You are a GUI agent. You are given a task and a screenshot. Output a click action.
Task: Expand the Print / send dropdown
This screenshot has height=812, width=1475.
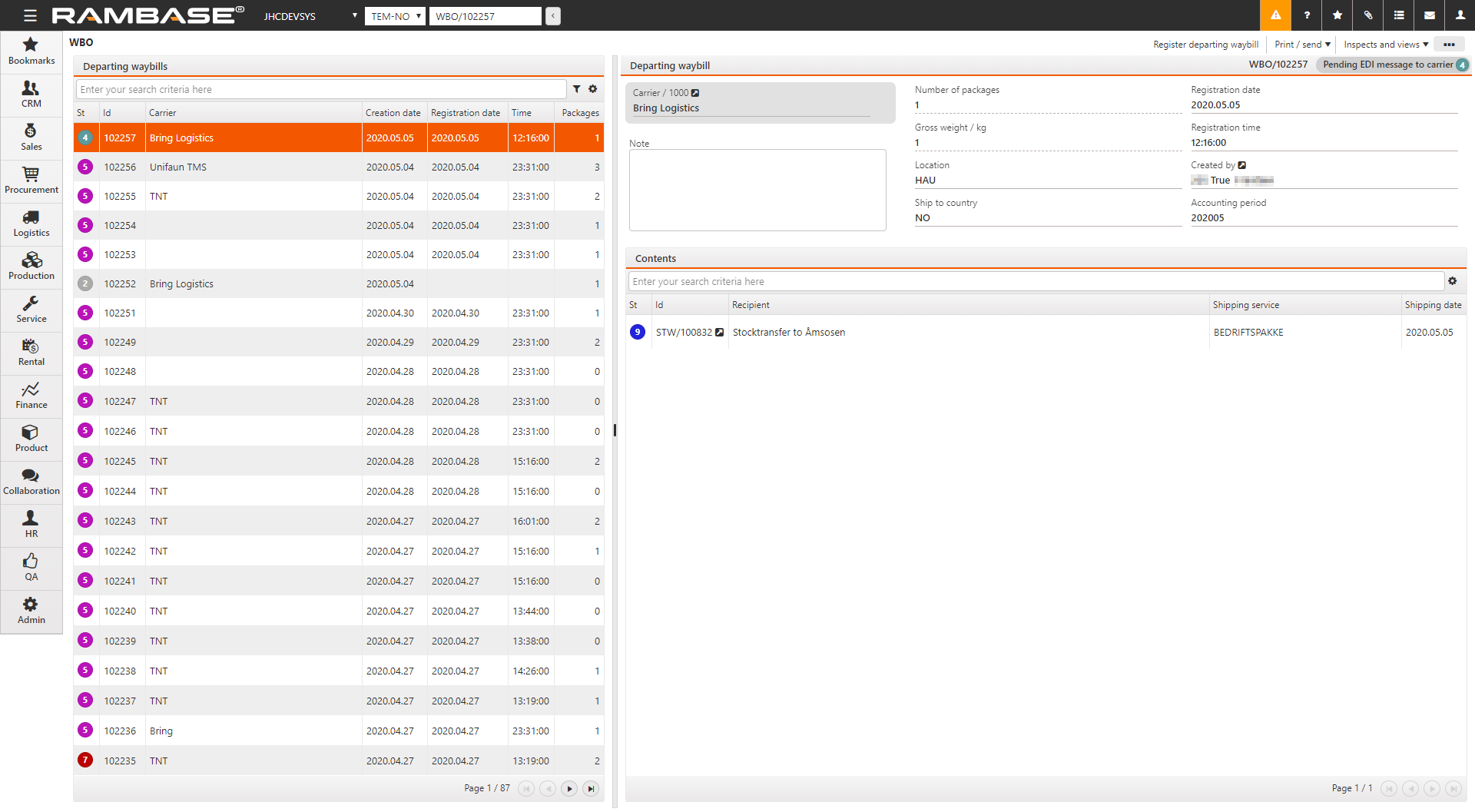(1302, 45)
